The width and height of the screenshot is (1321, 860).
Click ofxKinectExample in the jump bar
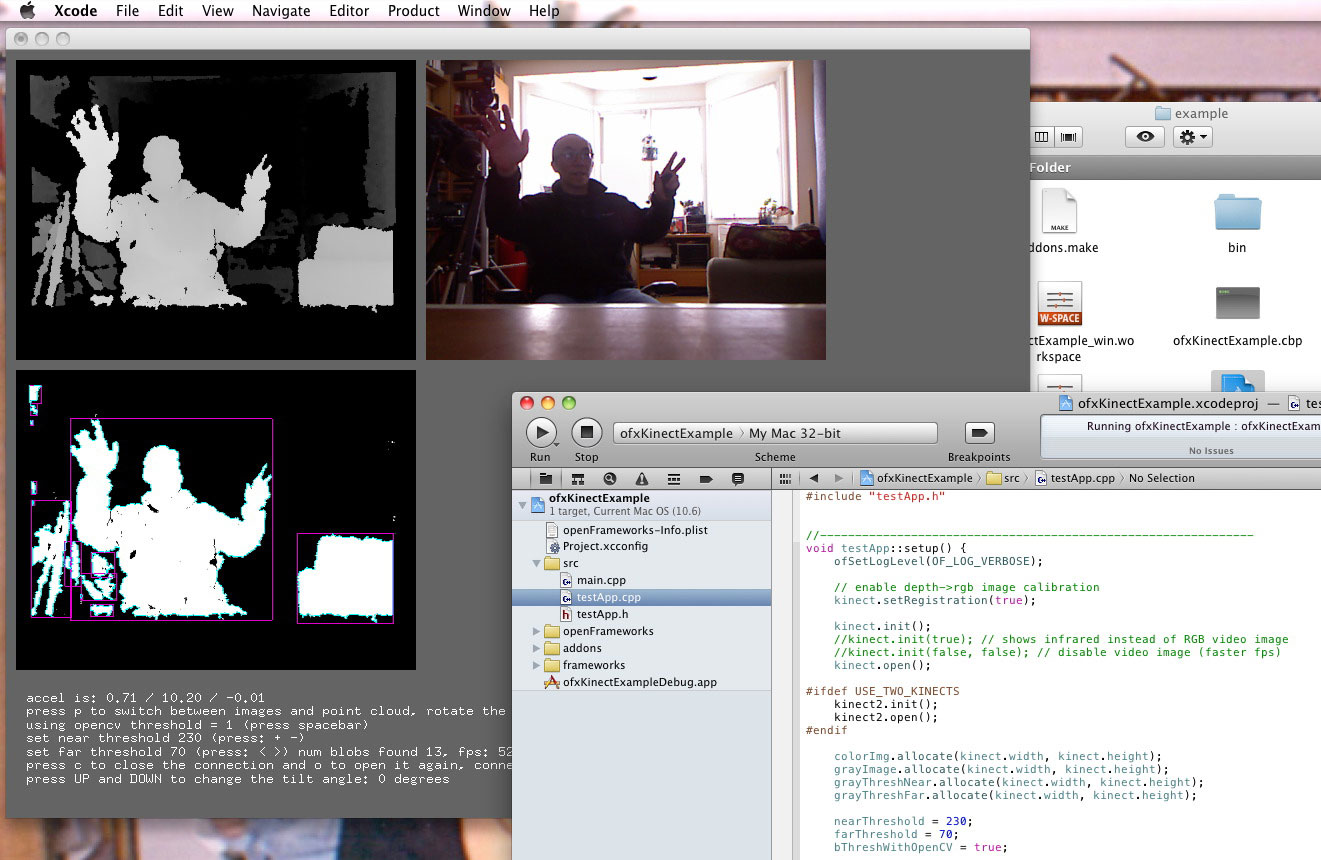pos(916,479)
